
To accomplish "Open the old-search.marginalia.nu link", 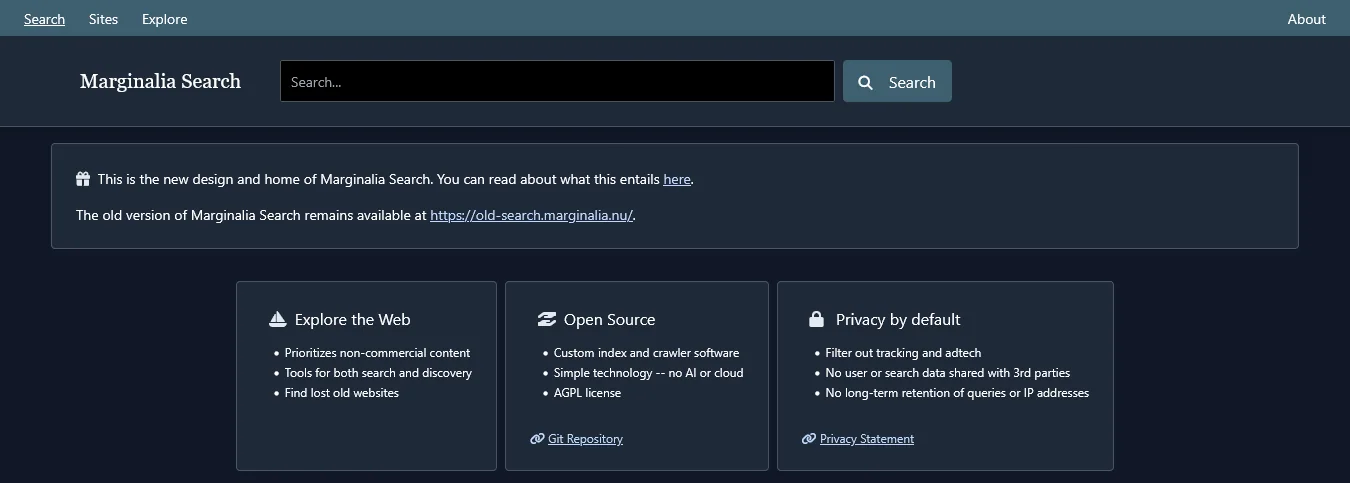I will point(531,215).
